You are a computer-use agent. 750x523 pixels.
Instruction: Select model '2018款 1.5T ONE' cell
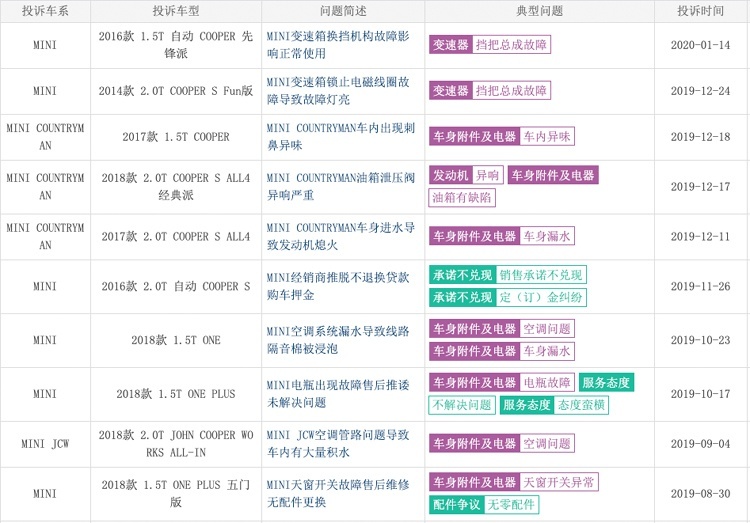coord(176,340)
